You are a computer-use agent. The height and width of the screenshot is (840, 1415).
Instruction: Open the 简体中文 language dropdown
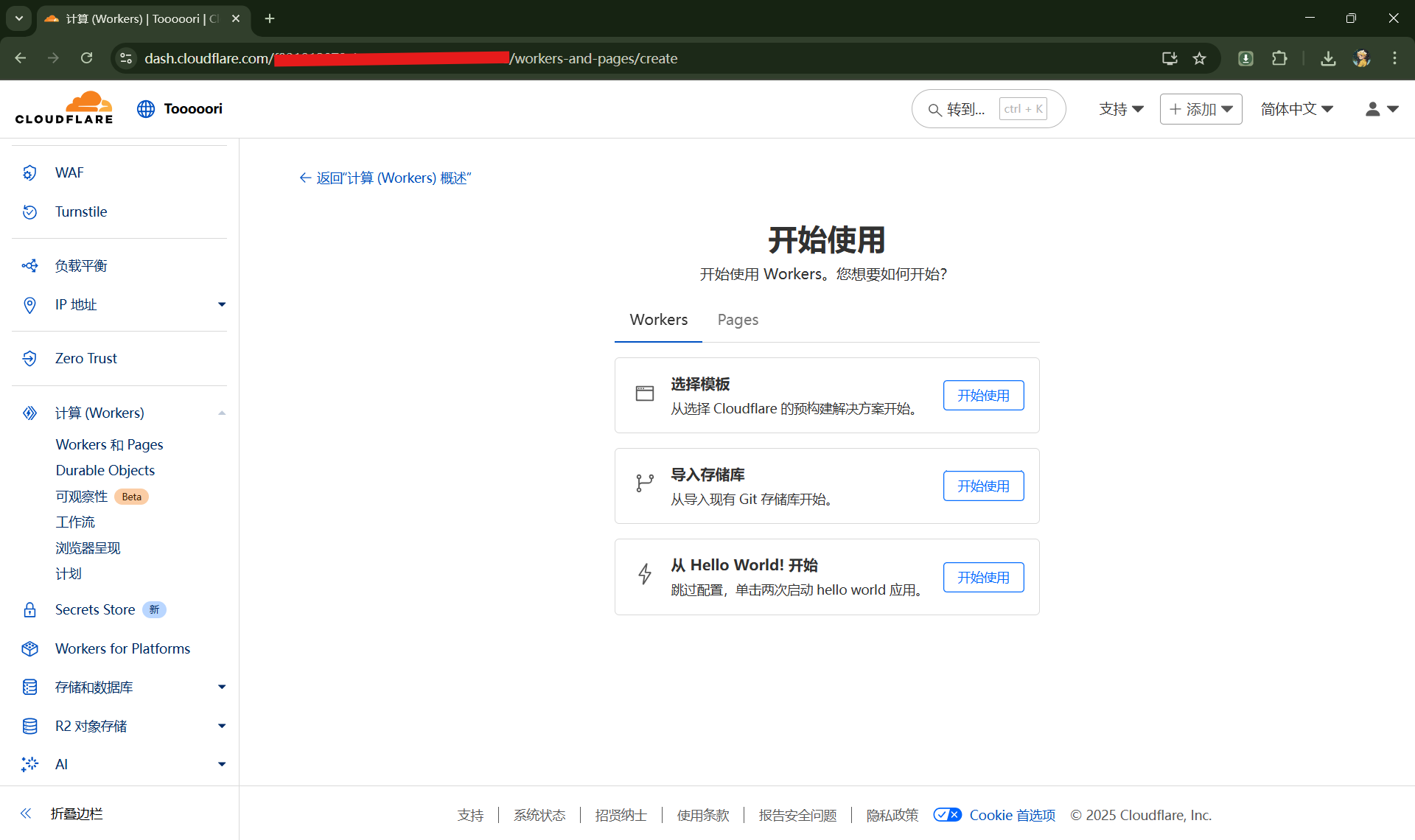(x=1296, y=109)
